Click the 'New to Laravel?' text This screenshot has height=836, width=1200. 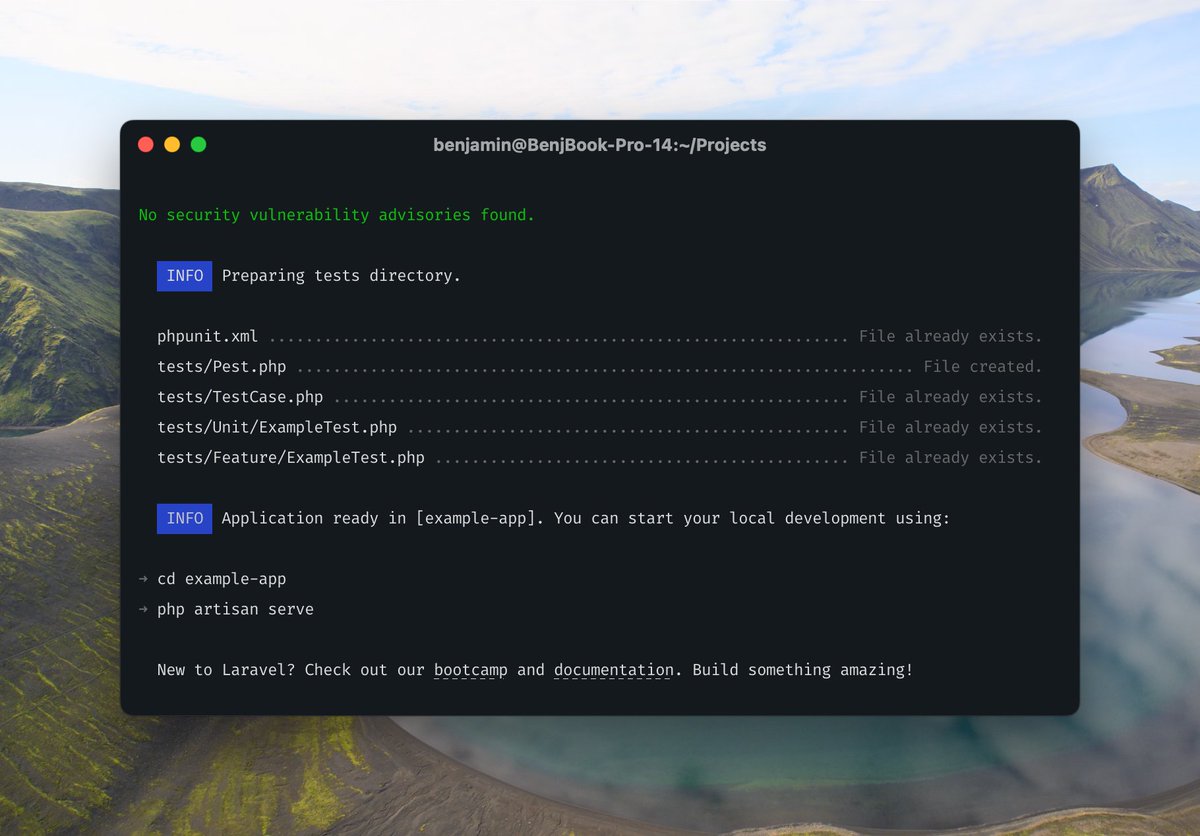pyautogui.click(x=226, y=670)
